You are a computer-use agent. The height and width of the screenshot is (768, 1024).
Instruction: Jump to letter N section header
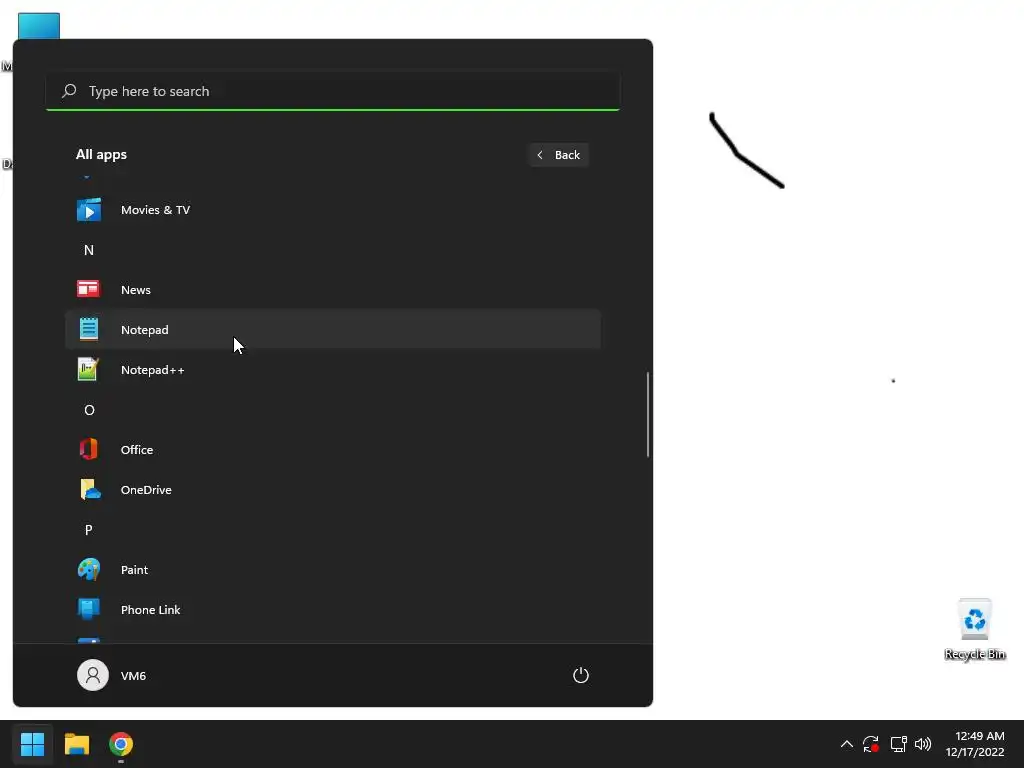pos(89,250)
